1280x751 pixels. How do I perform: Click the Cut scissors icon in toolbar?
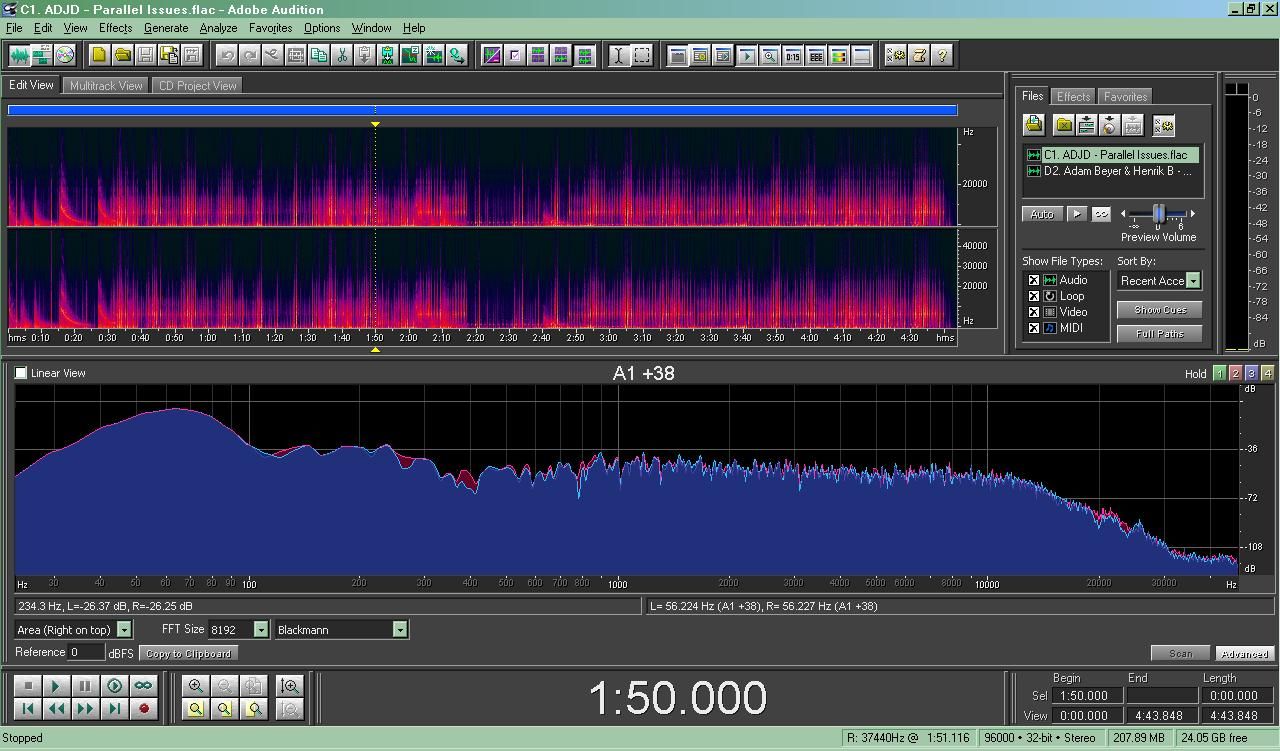(x=342, y=55)
